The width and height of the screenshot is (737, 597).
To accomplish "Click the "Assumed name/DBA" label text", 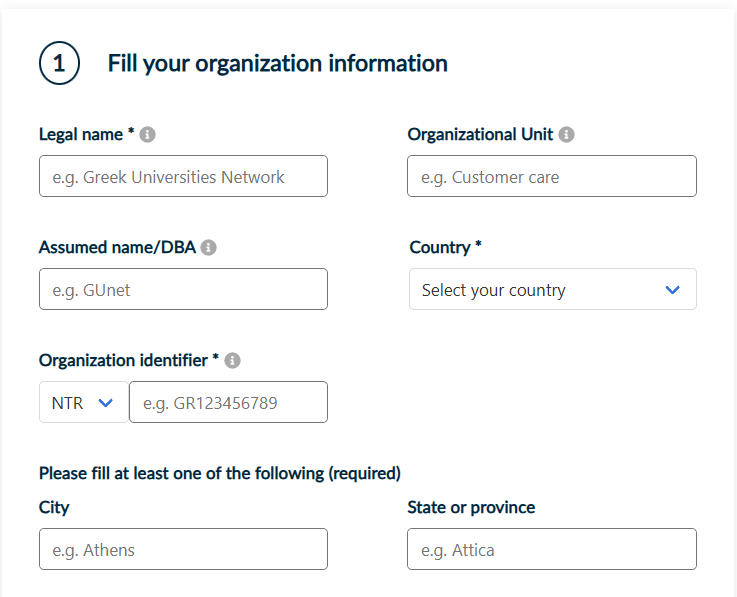I will [x=117, y=247].
